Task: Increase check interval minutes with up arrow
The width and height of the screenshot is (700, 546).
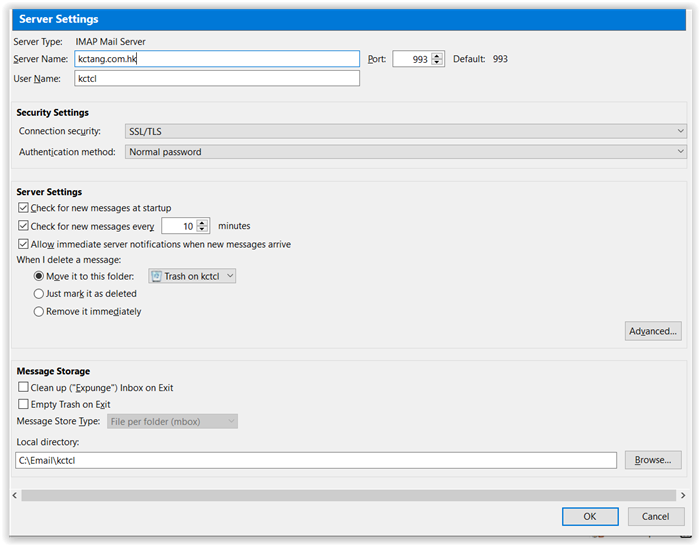Action: [203, 223]
